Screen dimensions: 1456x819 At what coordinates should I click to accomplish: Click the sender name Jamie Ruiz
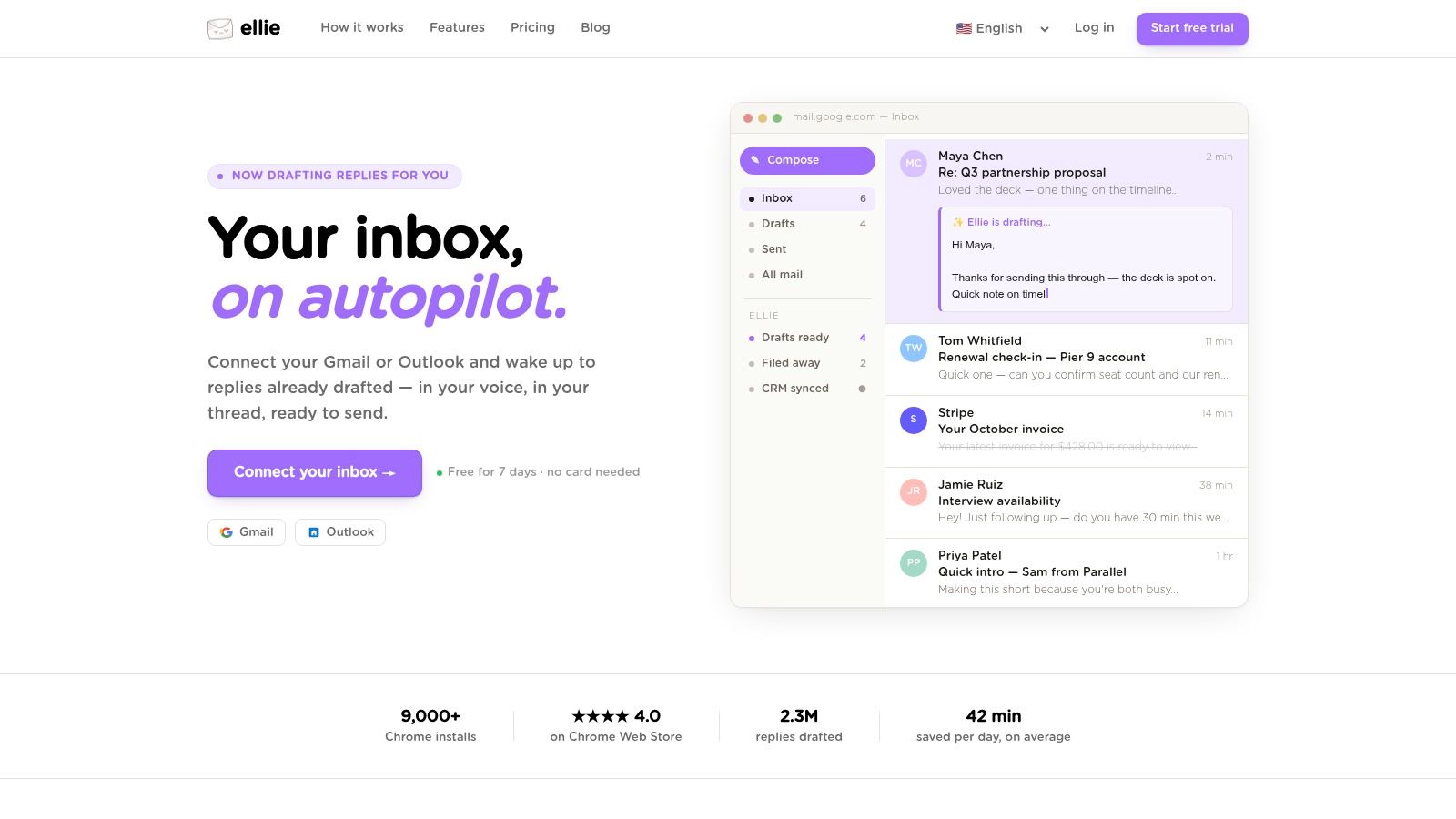[x=970, y=485]
